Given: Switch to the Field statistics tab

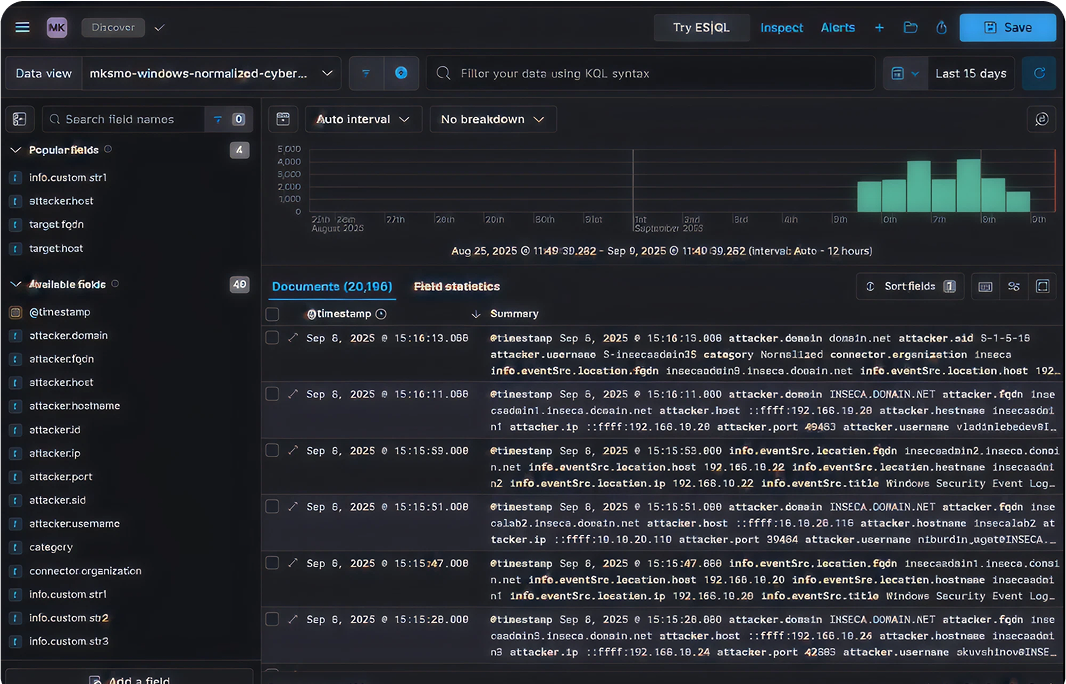Looking at the screenshot, I should coord(456,286).
